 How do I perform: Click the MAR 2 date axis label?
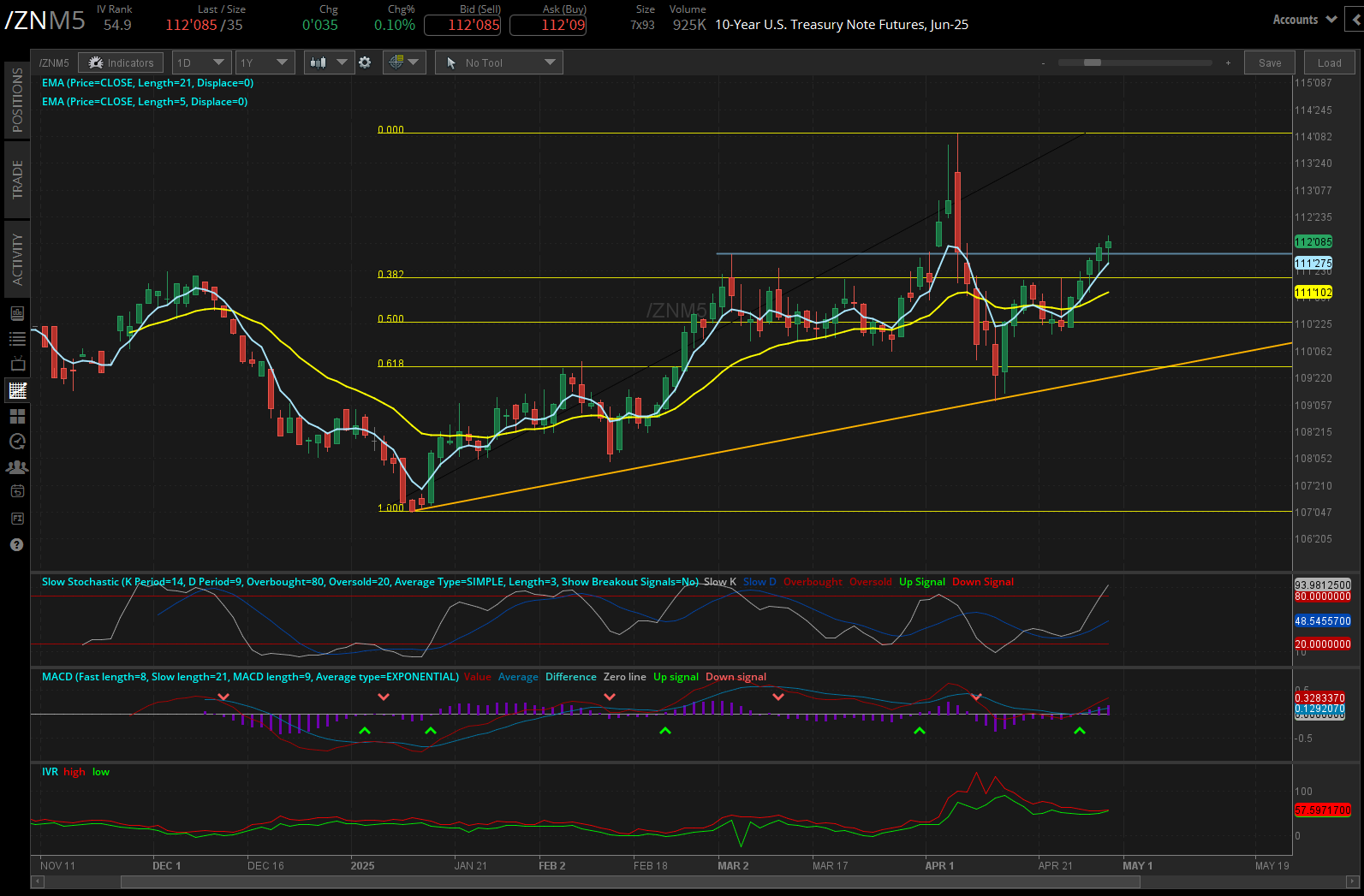(733, 866)
